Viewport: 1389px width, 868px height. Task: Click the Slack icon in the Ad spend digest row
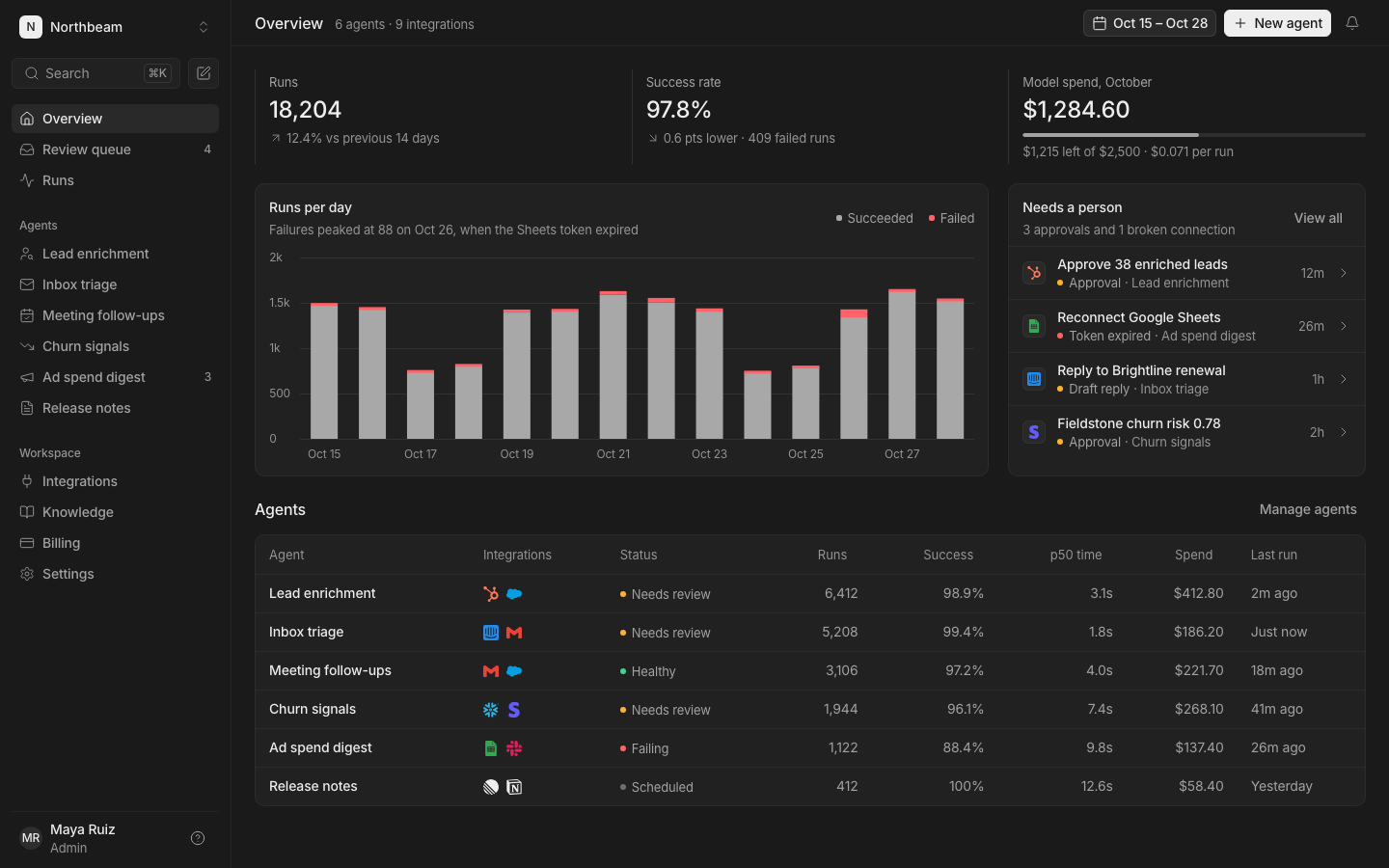(514, 748)
